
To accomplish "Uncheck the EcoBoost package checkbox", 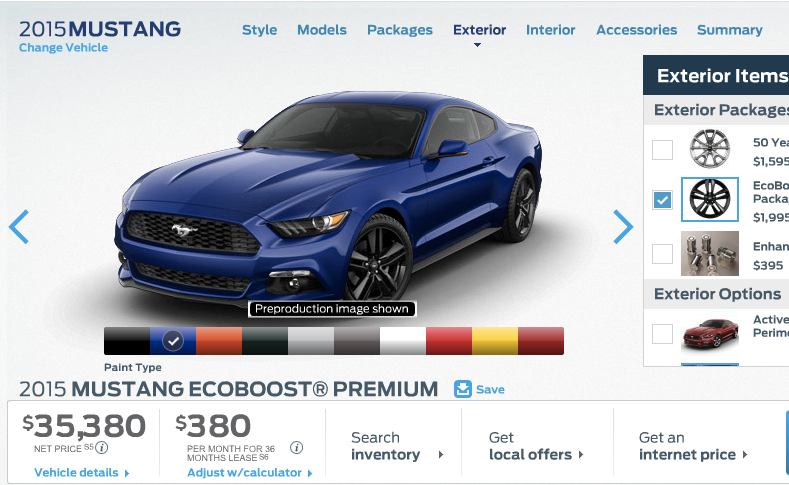I will [662, 200].
